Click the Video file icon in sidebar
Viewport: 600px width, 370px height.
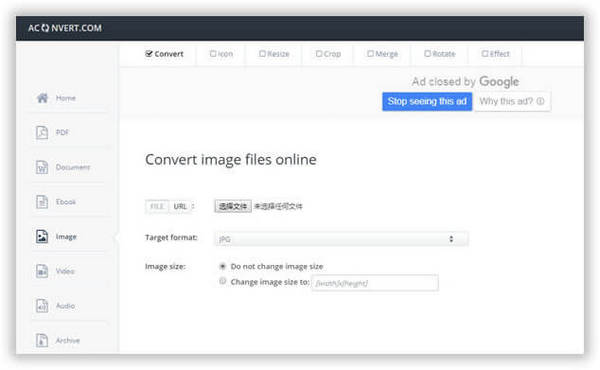click(x=42, y=271)
